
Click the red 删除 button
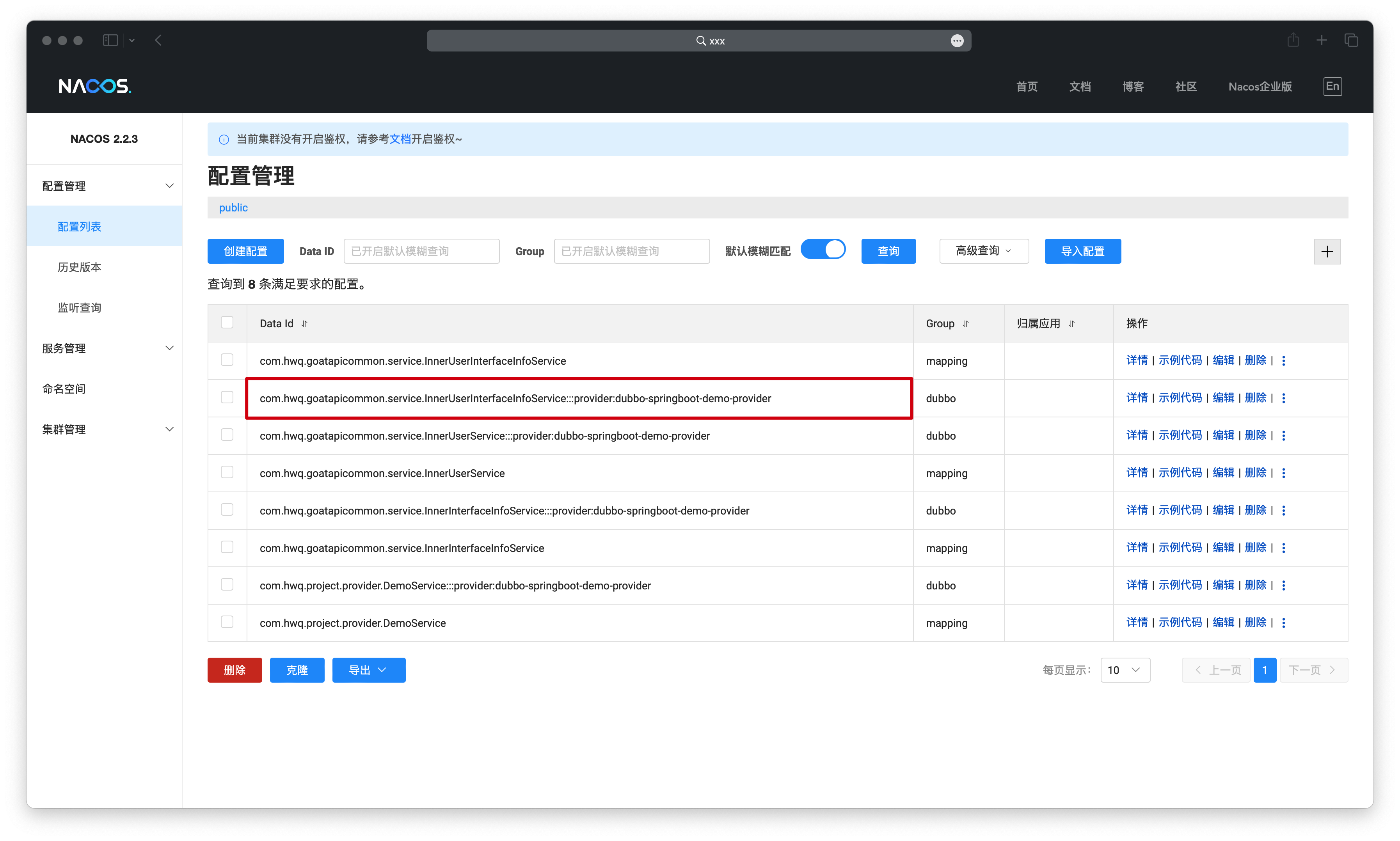[235, 670]
